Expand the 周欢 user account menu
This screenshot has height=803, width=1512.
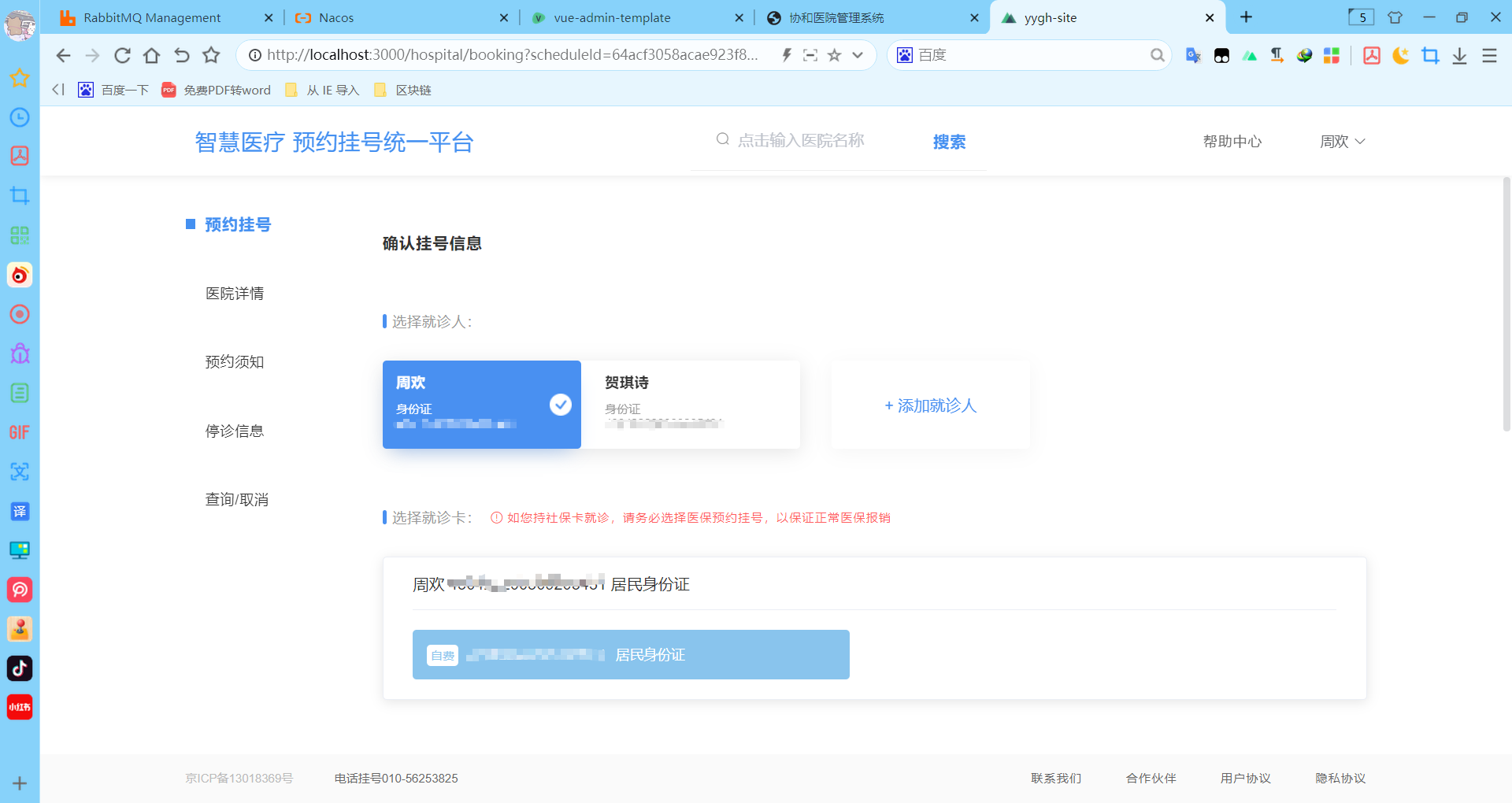click(1342, 142)
